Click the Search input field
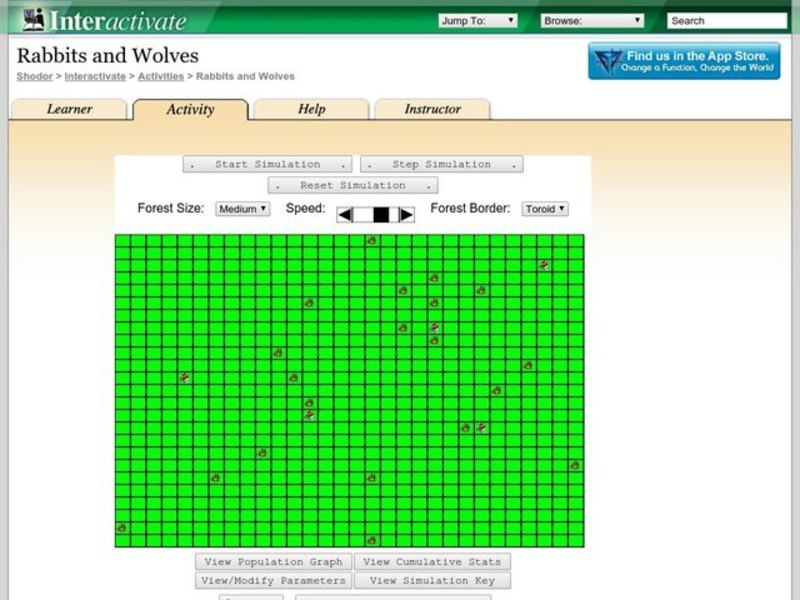Viewport: 800px width, 600px height. (727, 20)
